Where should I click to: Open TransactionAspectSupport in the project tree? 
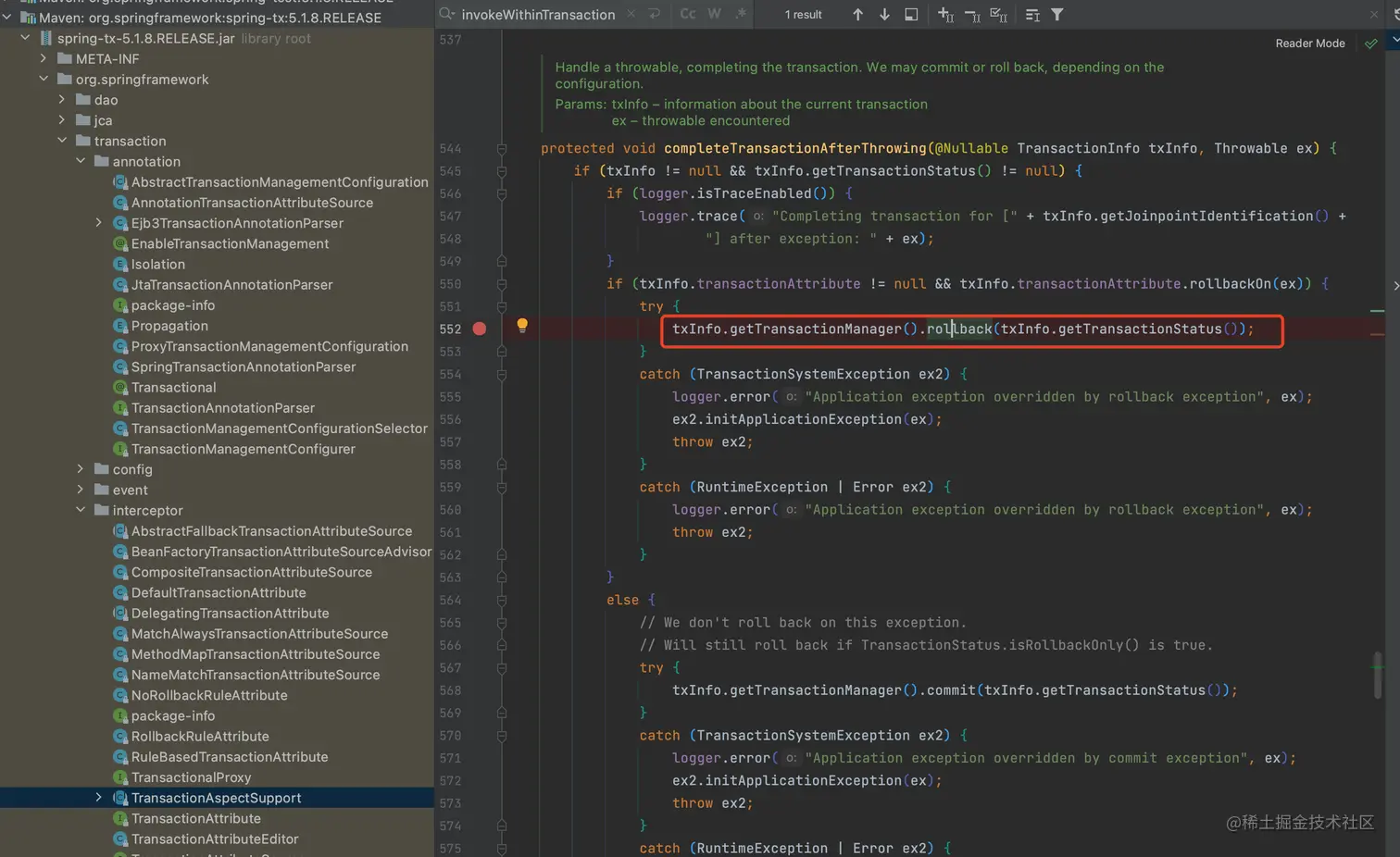(x=216, y=798)
